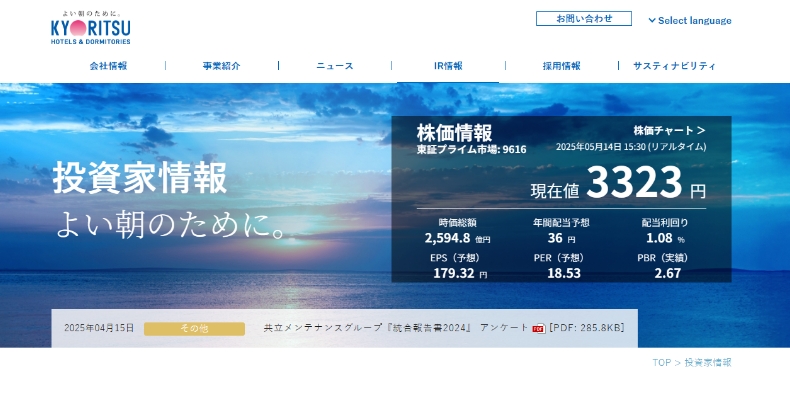Click the current stock price 3323
The width and height of the screenshot is (790, 400).
[x=634, y=182]
